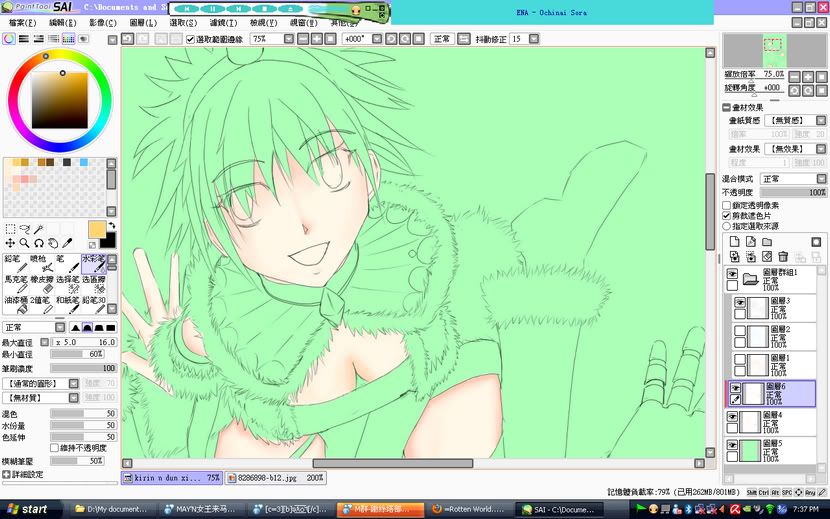Click the 正常 view mode button in toolbar
Image resolution: width=830 pixels, height=519 pixels.
pos(441,39)
